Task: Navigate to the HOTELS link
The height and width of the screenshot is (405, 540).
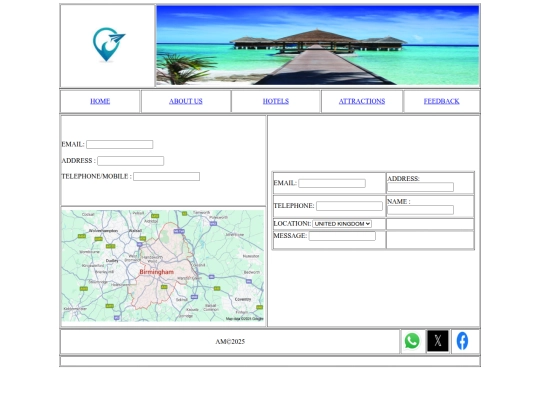Action: pyautogui.click(x=276, y=101)
